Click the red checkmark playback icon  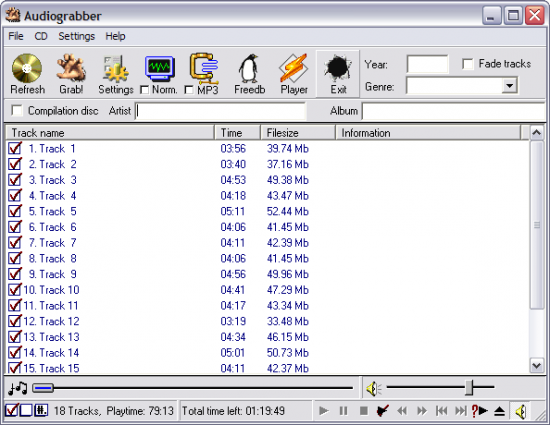coord(383,411)
